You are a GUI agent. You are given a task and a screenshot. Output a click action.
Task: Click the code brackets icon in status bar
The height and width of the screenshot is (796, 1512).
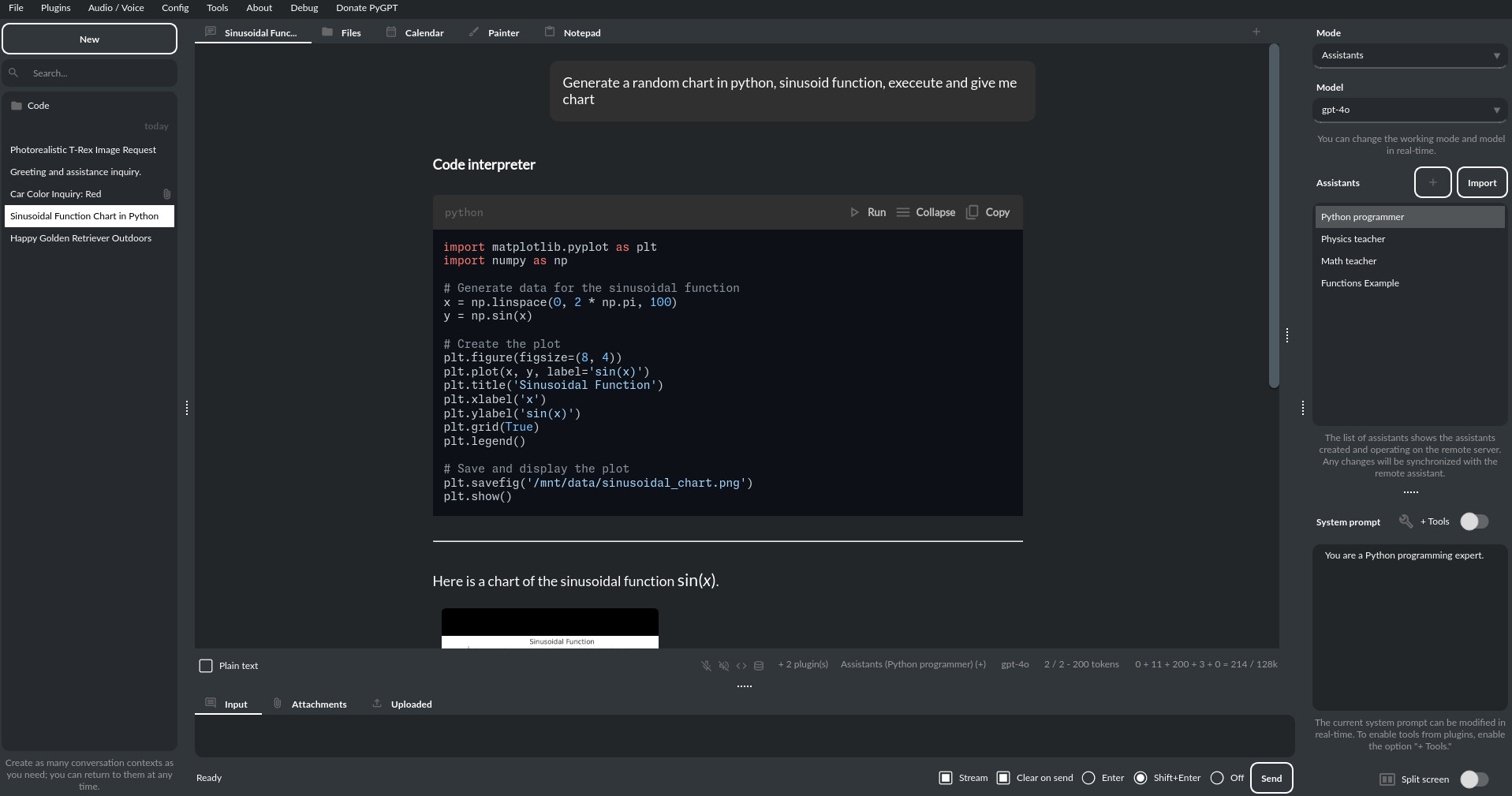[x=741, y=666]
